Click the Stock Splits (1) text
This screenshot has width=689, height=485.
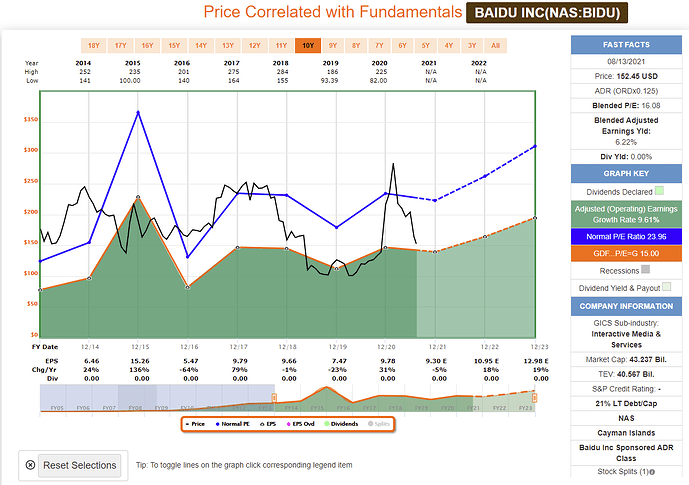(x=623, y=471)
